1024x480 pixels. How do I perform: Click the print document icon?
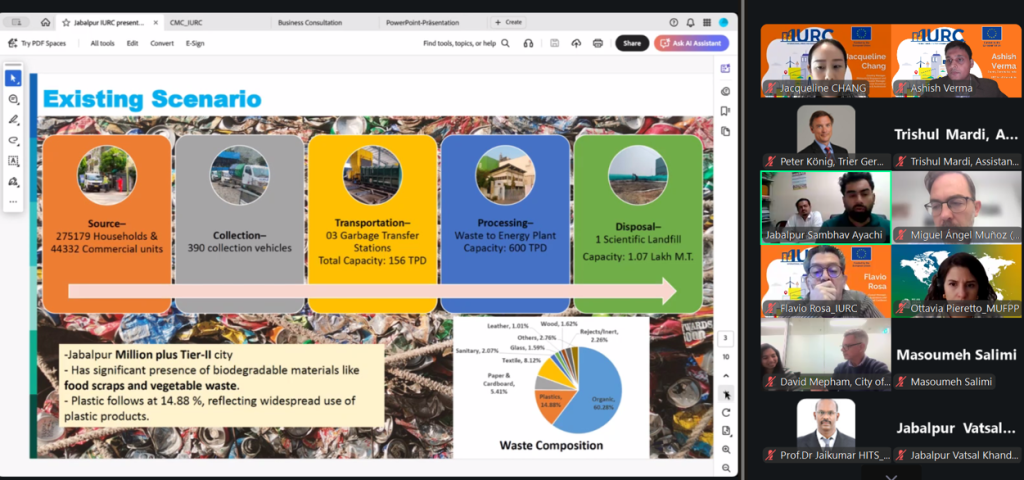(x=598, y=43)
